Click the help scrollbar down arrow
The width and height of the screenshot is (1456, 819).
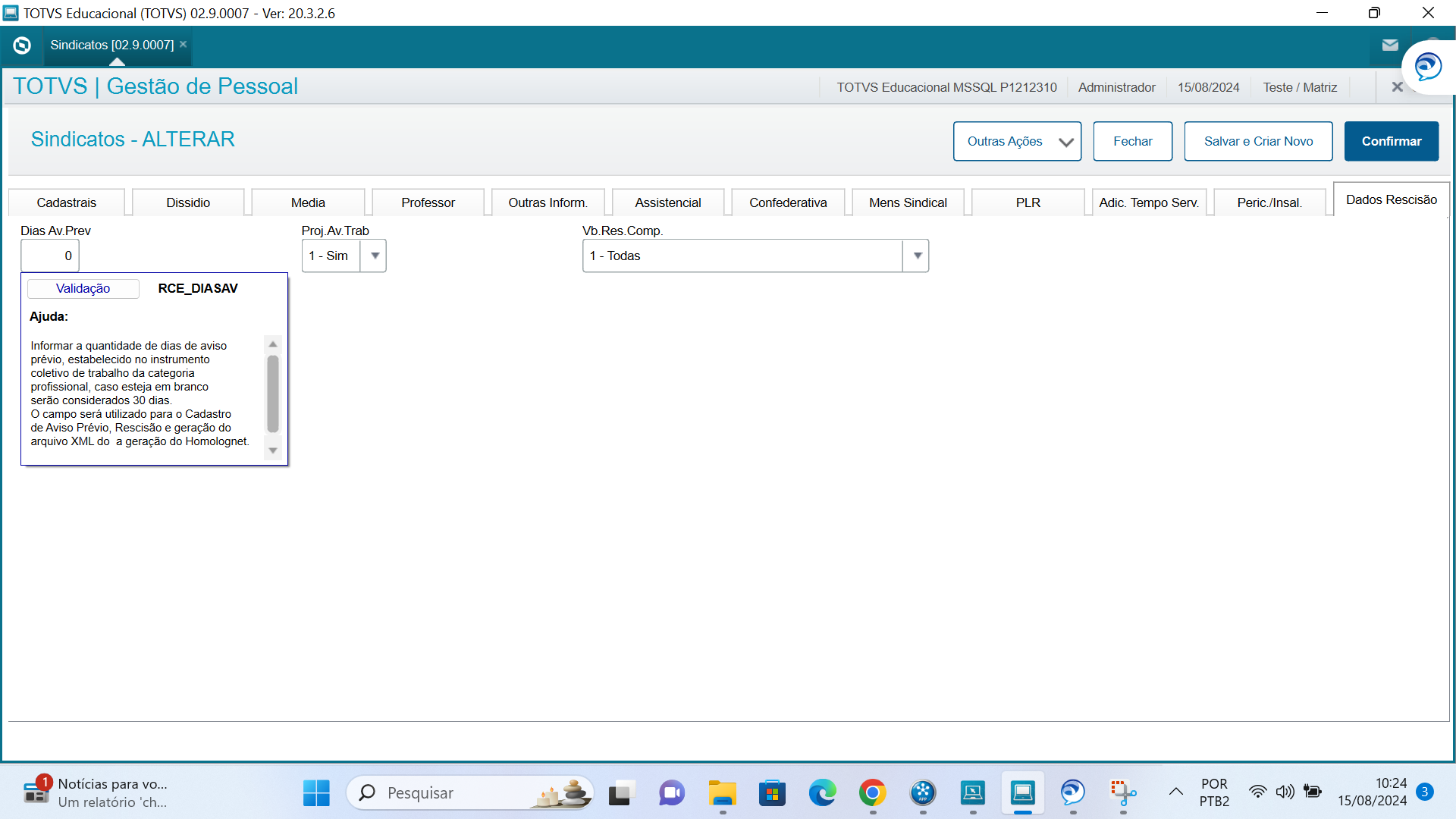pos(273,450)
